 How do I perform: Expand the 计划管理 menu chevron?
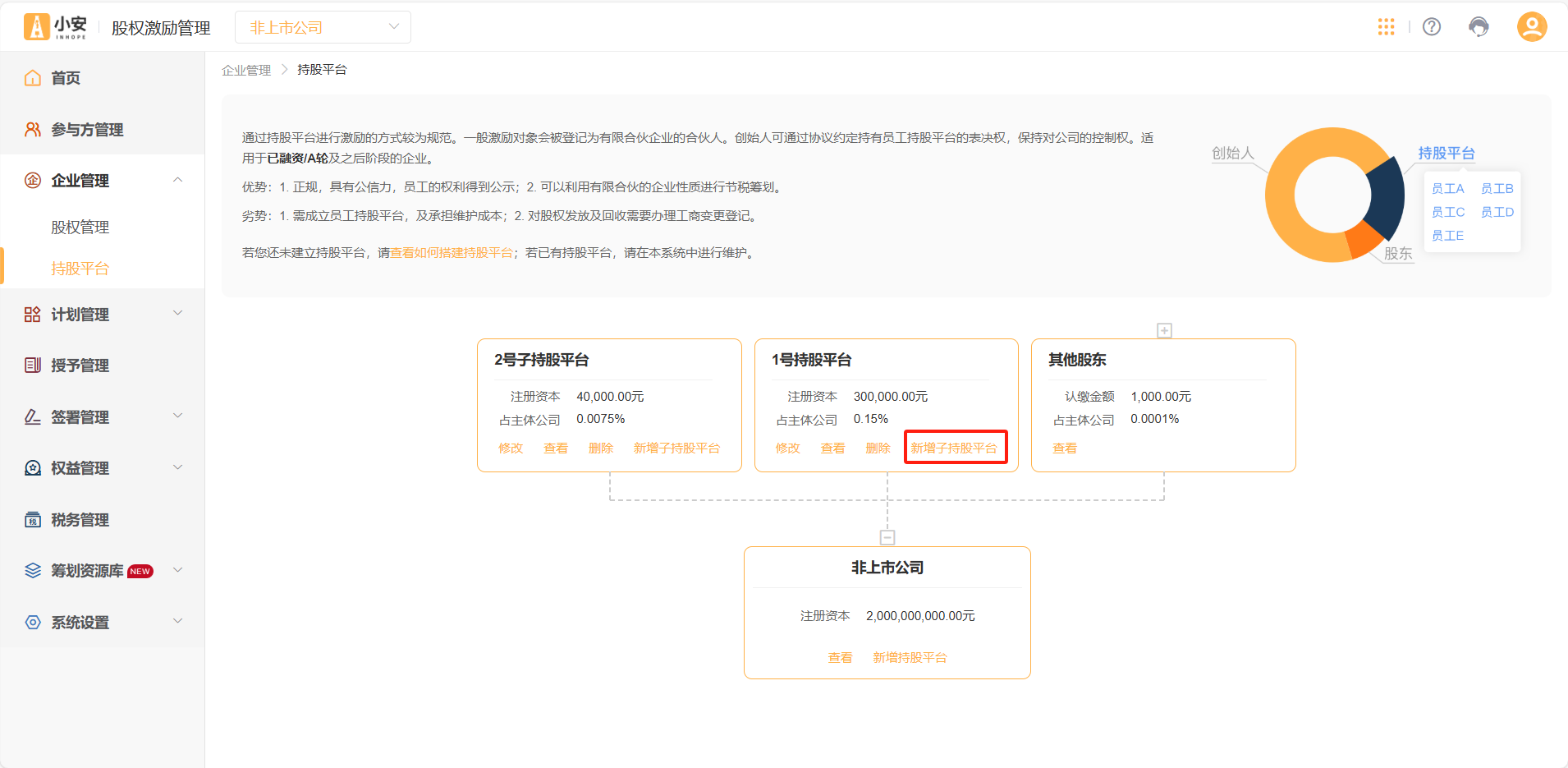tap(178, 314)
